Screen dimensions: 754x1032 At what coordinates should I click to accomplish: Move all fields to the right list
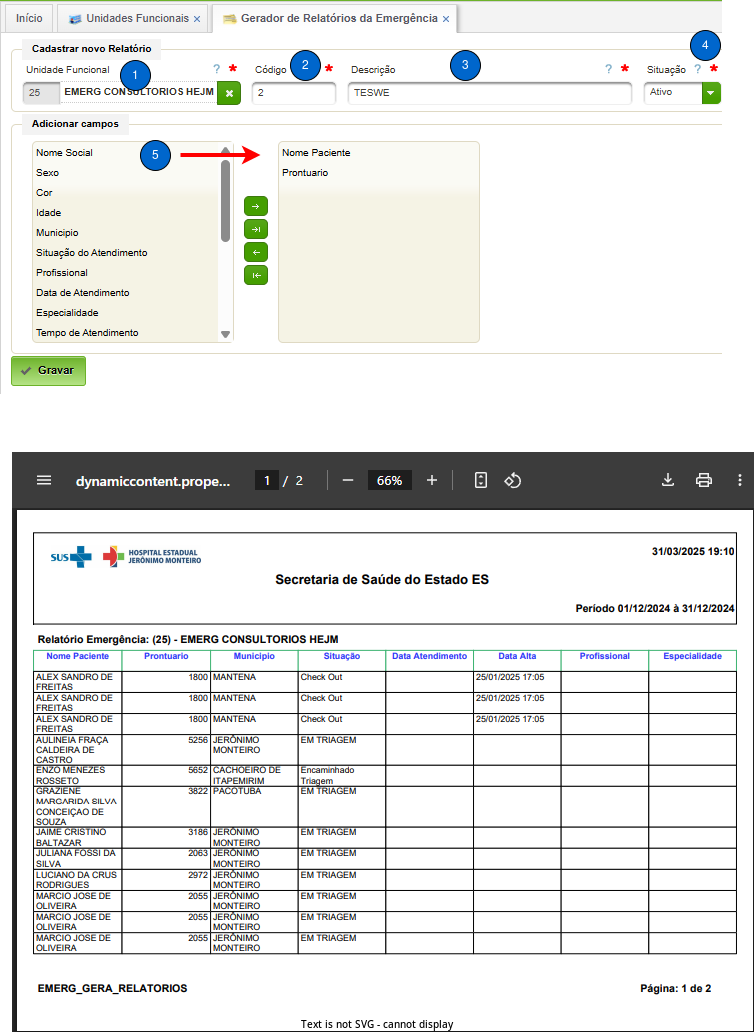pos(256,229)
